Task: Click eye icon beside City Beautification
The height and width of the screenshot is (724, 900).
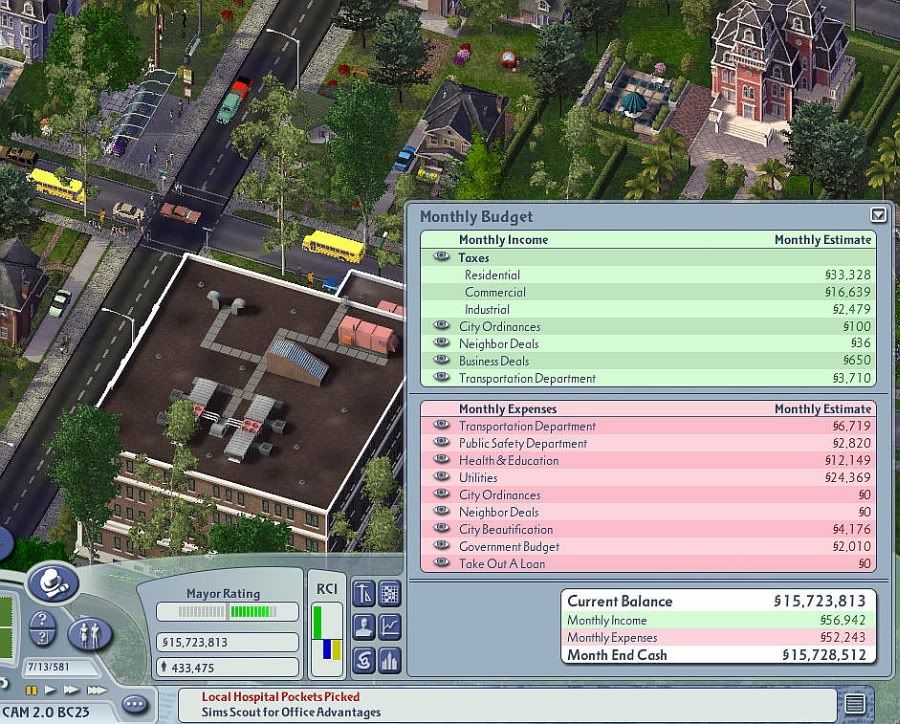Action: point(441,528)
